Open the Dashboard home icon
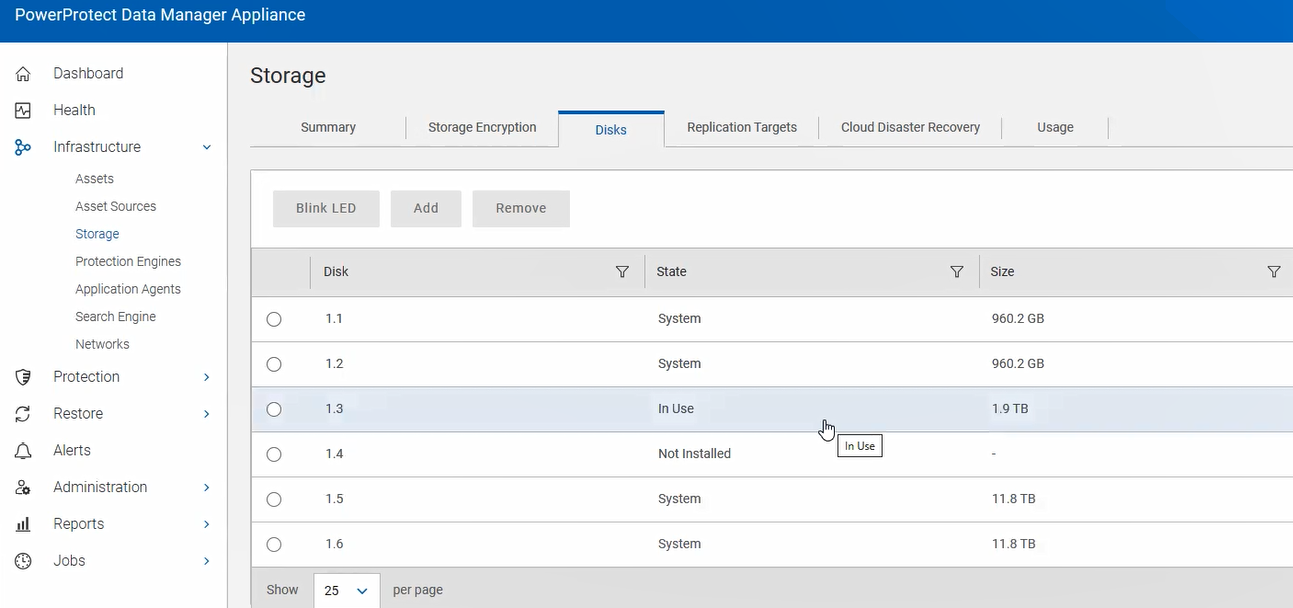The image size is (1293, 608). click(22, 73)
